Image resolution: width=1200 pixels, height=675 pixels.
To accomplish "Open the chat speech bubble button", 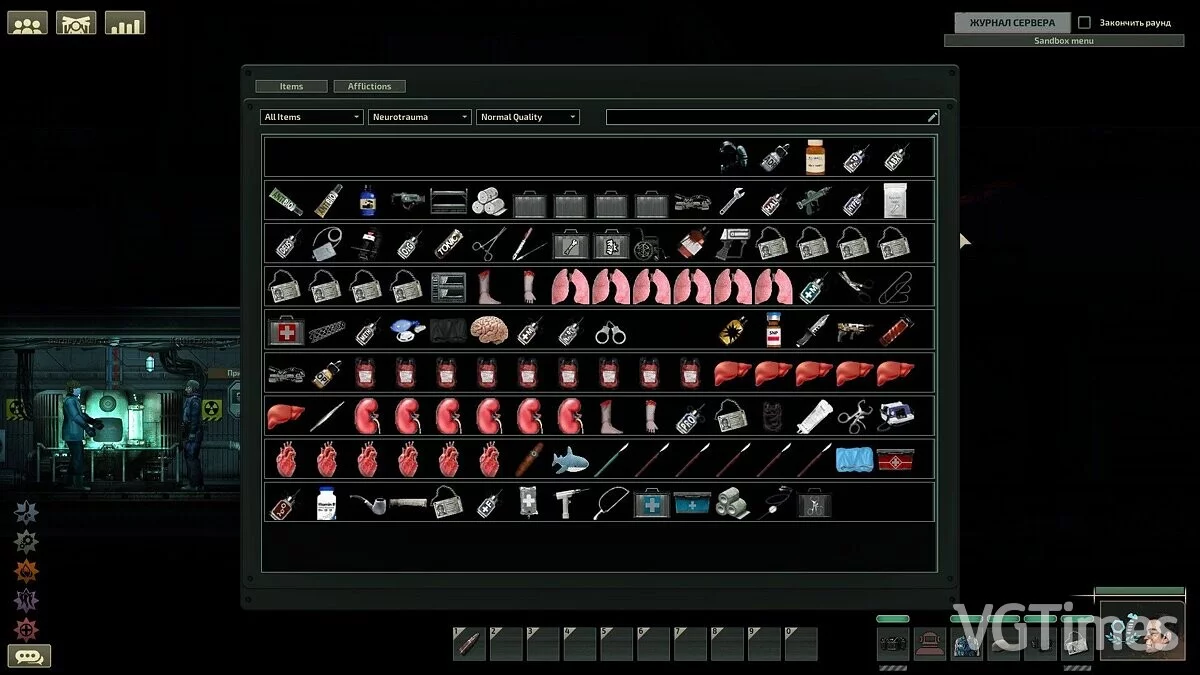I will (30, 657).
